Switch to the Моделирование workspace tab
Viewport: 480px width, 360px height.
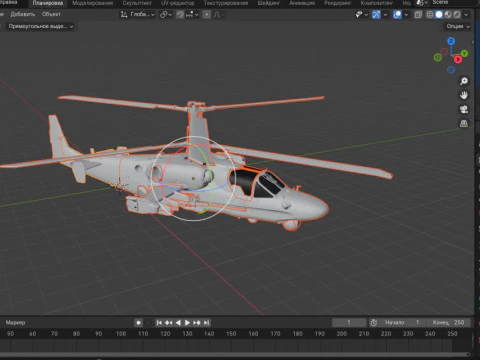[x=93, y=3]
